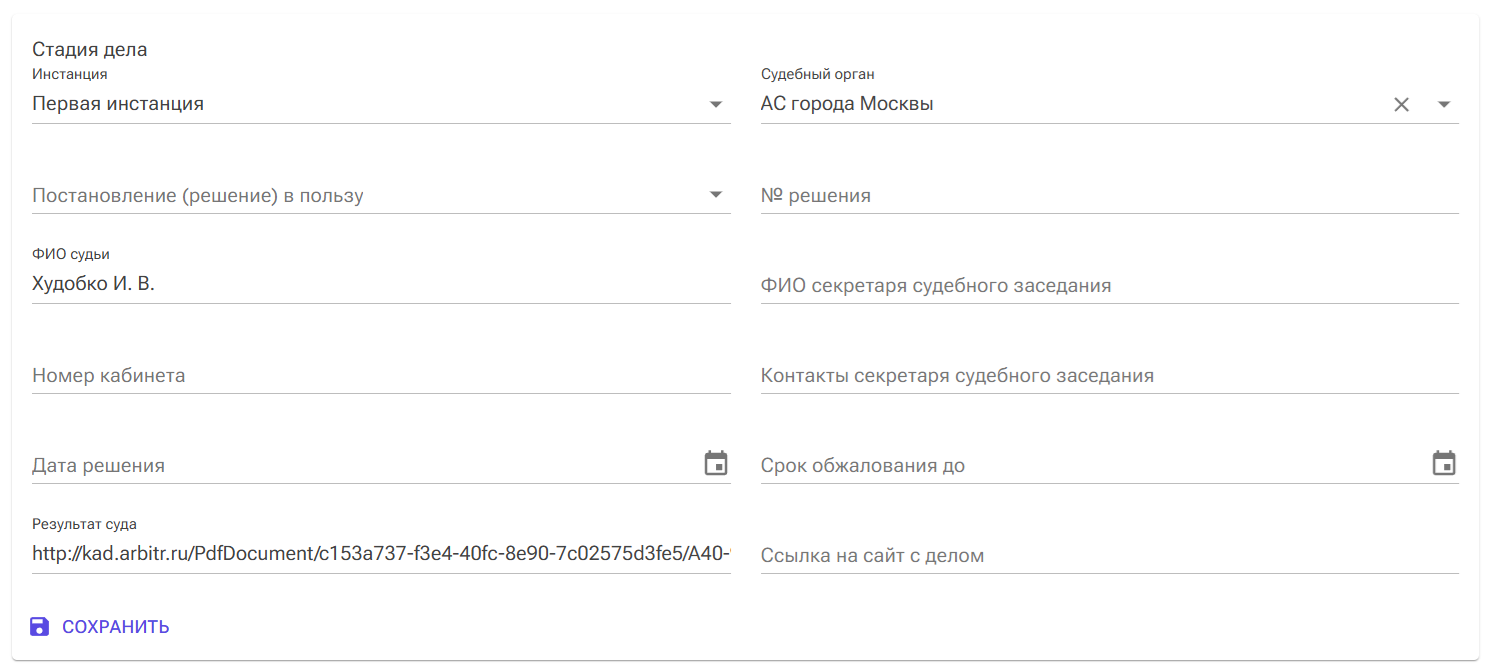Open the Дата решения calendar picker
Screen dimensions: 1495x666
(x=716, y=464)
